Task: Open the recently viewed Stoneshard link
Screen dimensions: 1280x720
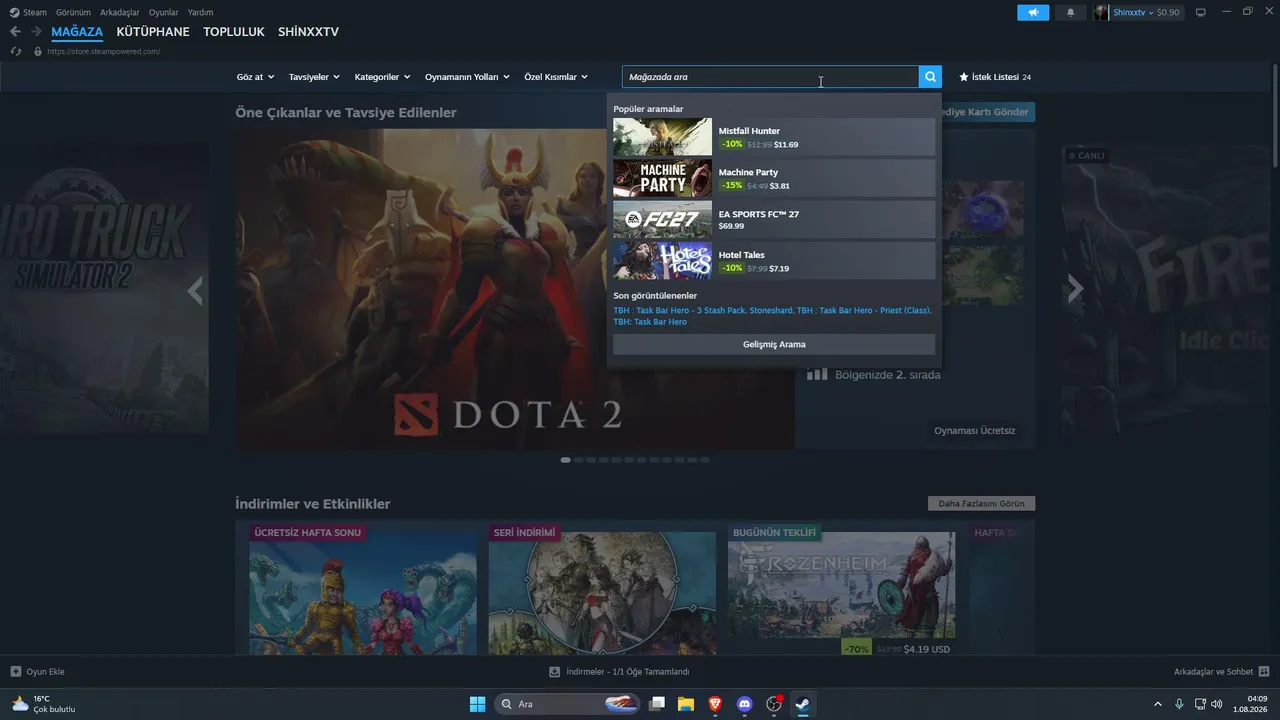Action: click(770, 310)
